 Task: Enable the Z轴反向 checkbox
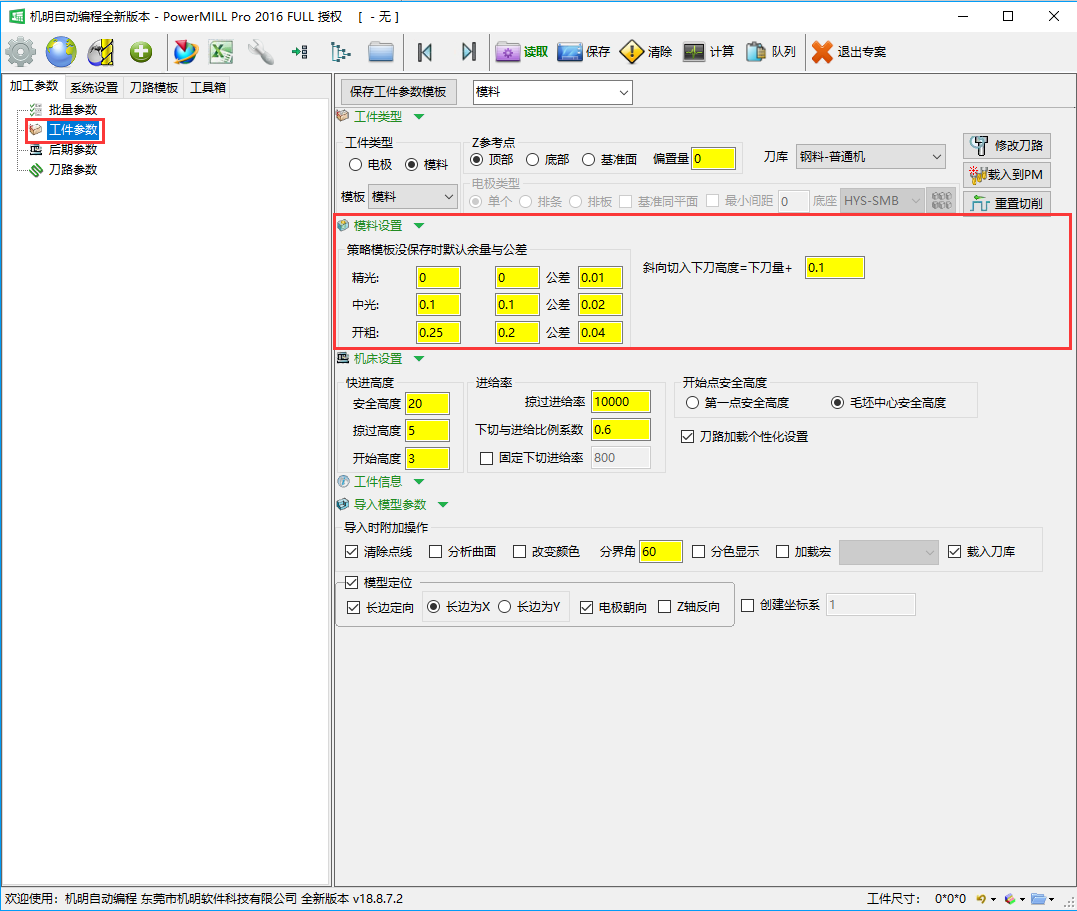pos(664,607)
